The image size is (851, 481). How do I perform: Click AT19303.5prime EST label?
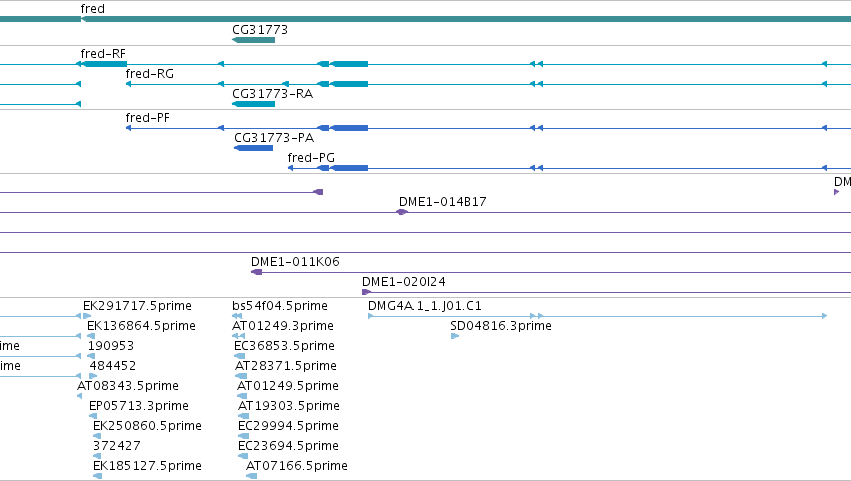[x=289, y=407]
